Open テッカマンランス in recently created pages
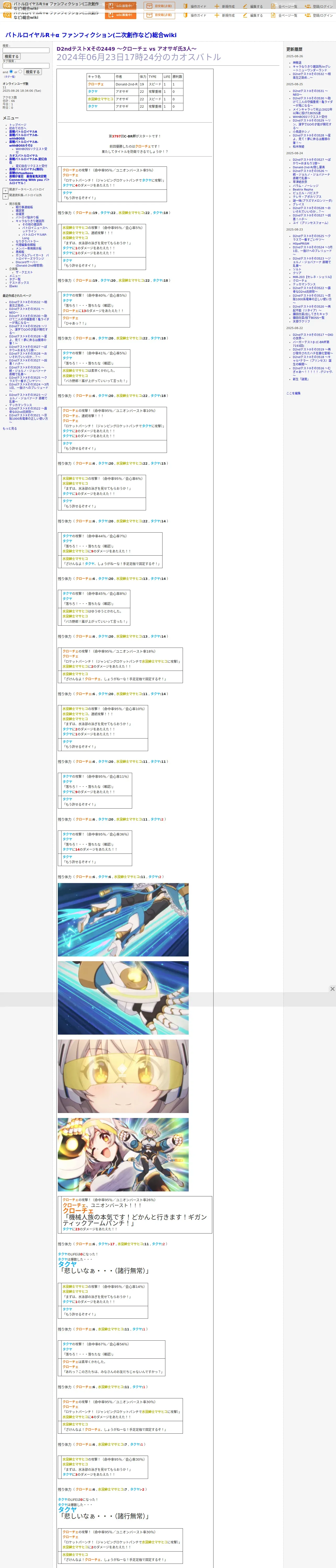336x1568 pixels. click(x=21, y=405)
